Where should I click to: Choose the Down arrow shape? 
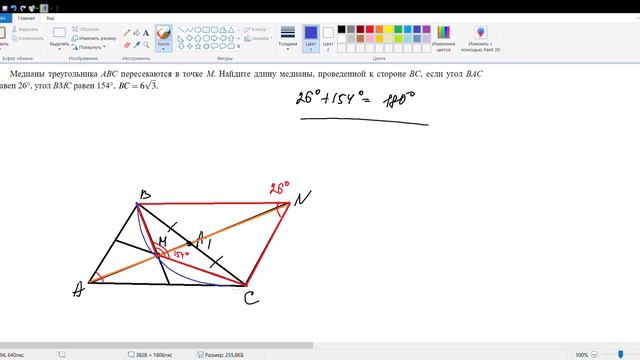pos(181,47)
